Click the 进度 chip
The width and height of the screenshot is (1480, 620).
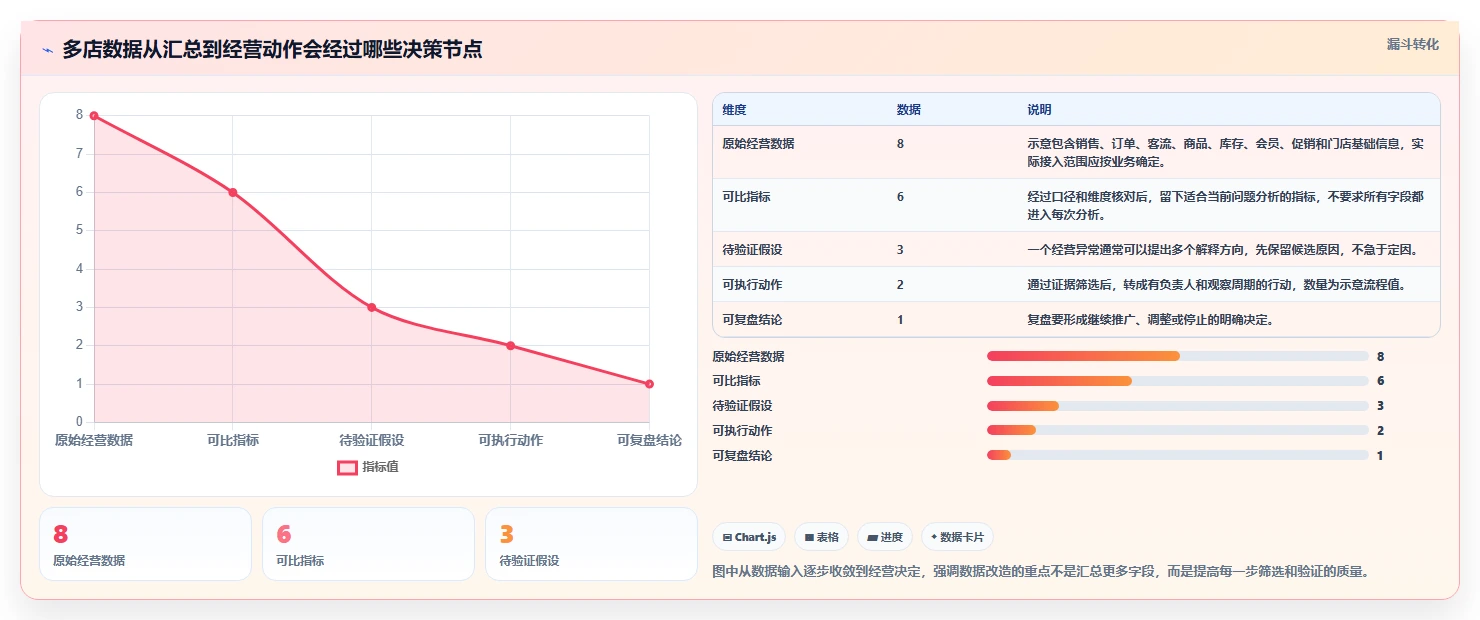pos(885,537)
